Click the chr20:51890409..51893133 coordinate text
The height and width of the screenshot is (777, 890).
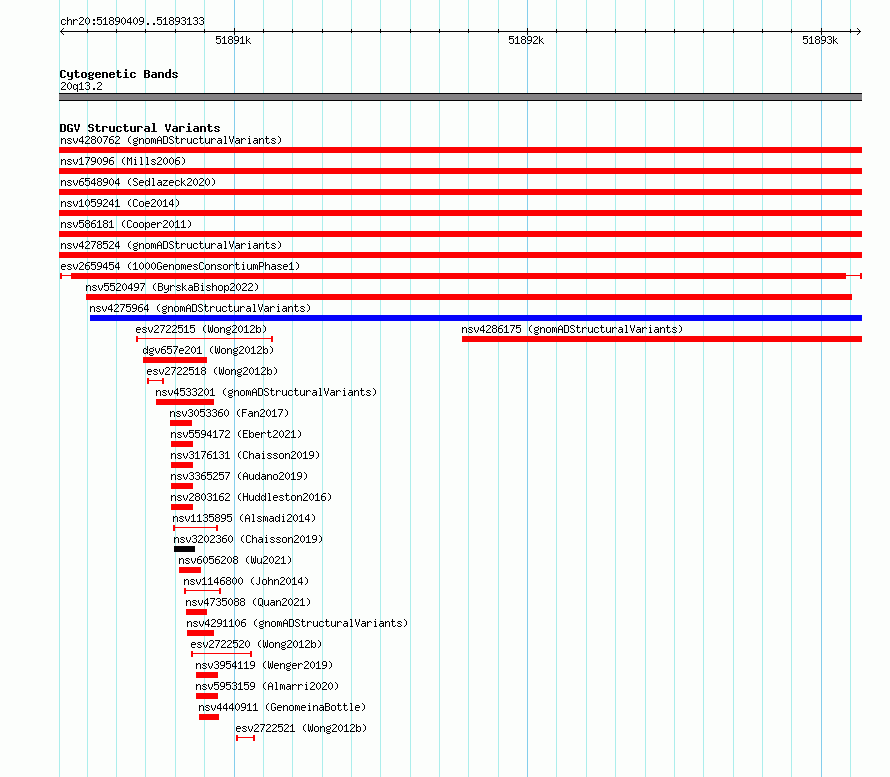pyautogui.click(x=132, y=21)
